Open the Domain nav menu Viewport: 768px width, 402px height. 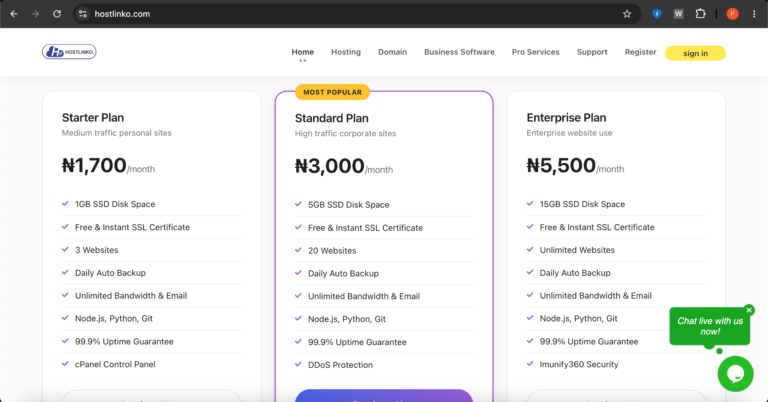click(392, 52)
